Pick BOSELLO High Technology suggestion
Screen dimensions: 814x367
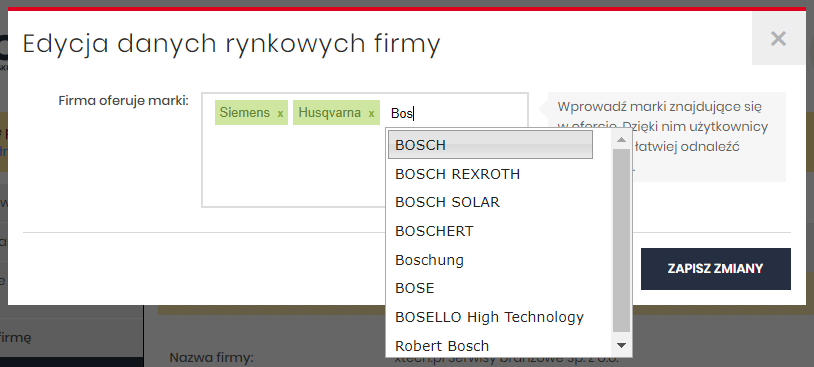[491, 317]
